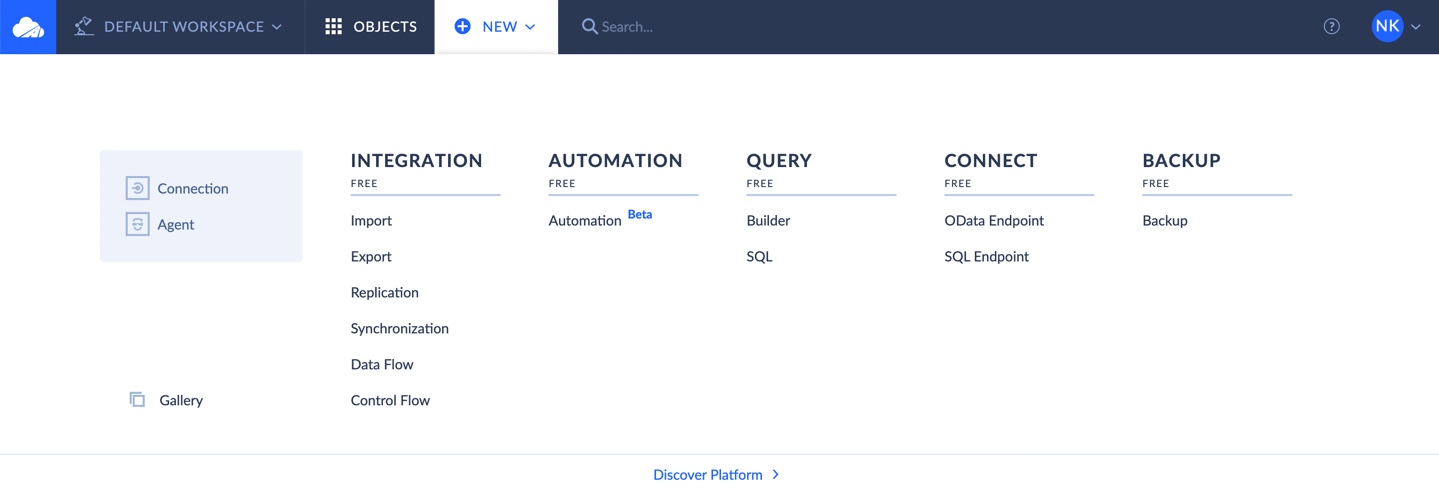Choose SQL Endpoint under Connect
The width and height of the screenshot is (1439, 490).
(986, 256)
